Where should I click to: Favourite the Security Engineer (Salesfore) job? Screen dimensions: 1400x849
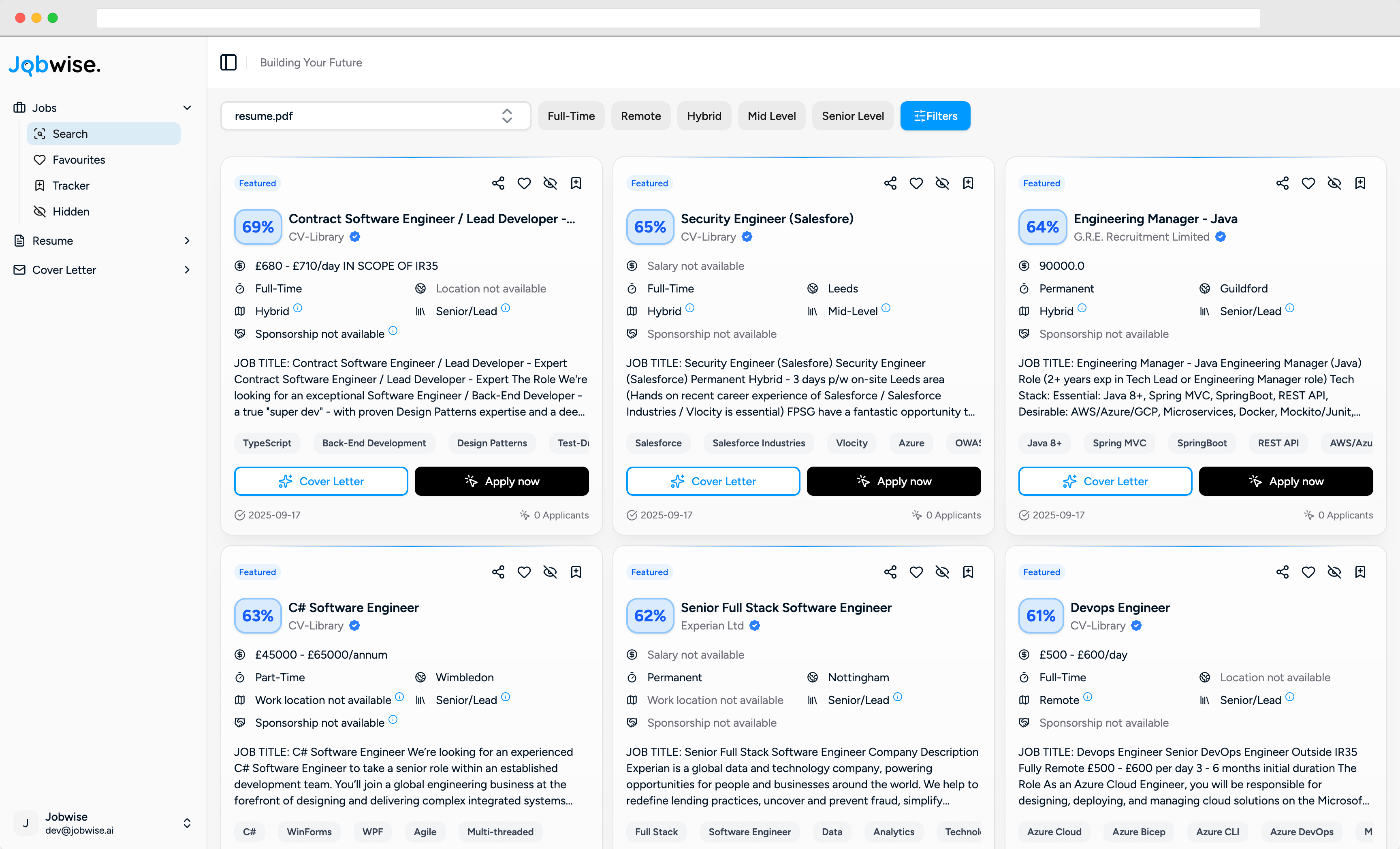click(916, 183)
